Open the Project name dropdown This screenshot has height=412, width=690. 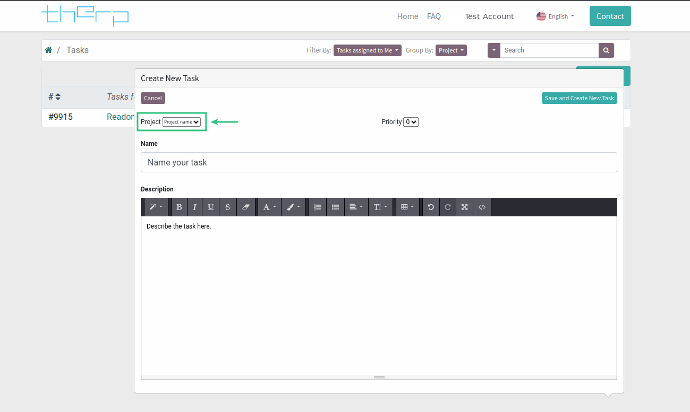tap(182, 122)
